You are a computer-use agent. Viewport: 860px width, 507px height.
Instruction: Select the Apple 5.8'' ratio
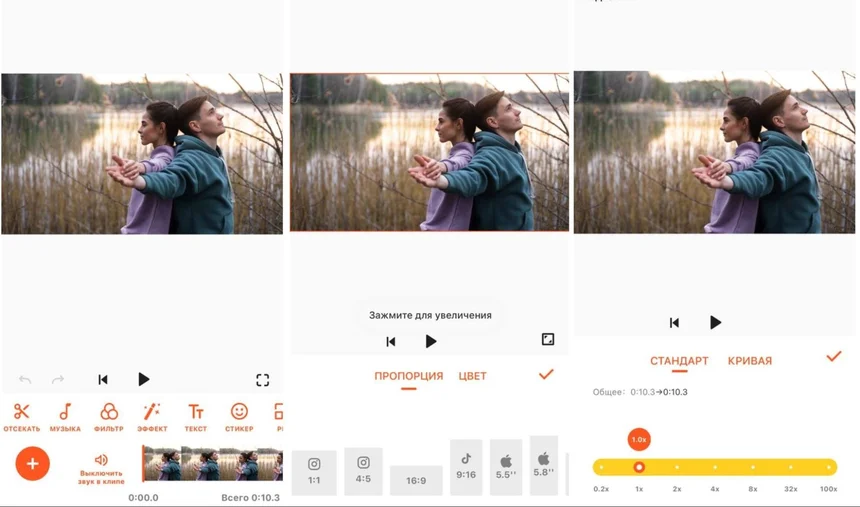pos(544,465)
